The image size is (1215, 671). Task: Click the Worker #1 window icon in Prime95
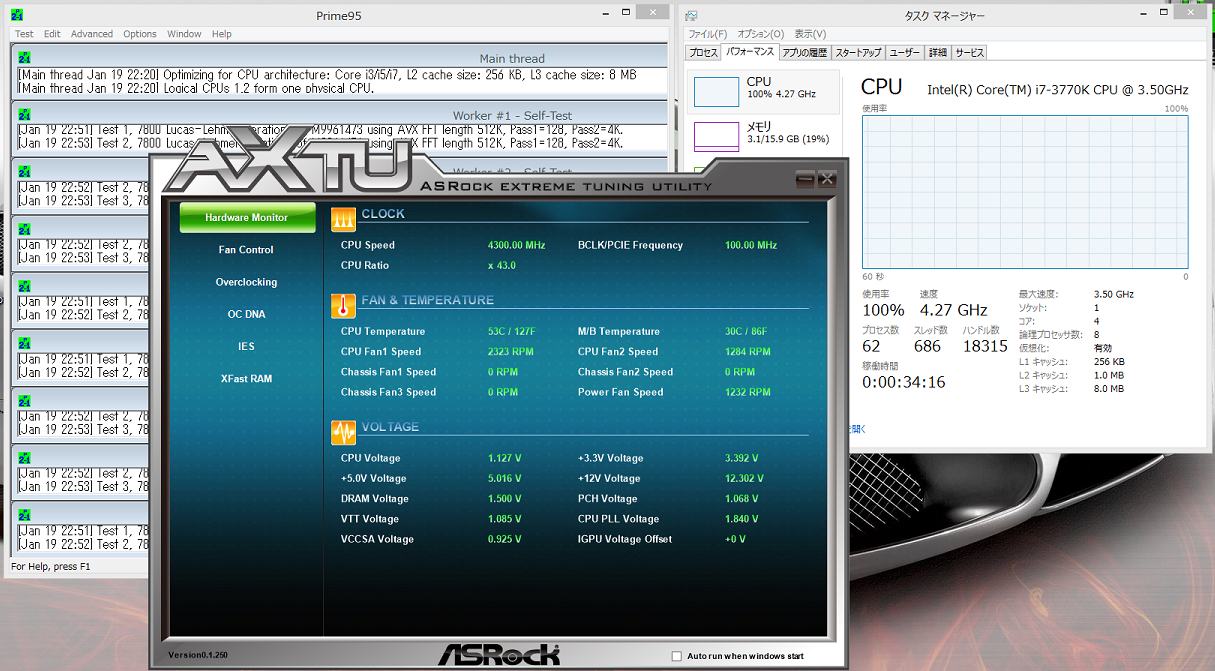pyautogui.click(x=25, y=115)
